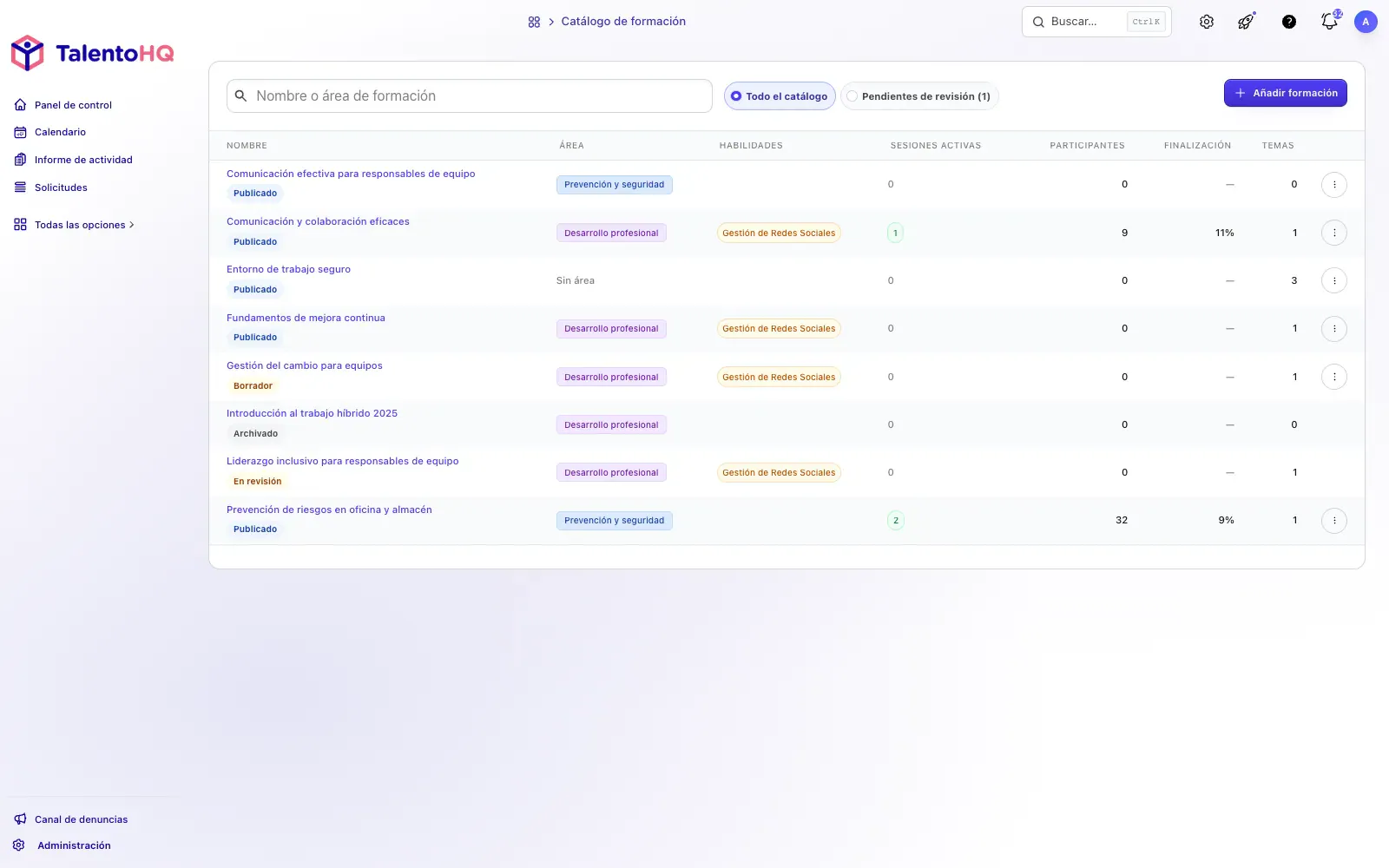
Task: Open Entorno de trabajo seguro course
Action: (x=288, y=269)
